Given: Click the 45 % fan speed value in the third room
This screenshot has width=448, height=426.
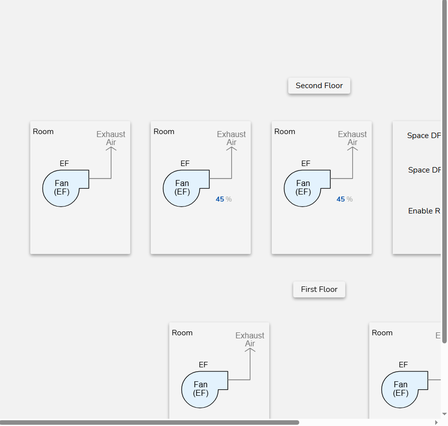Looking at the screenshot, I should 344,199.
